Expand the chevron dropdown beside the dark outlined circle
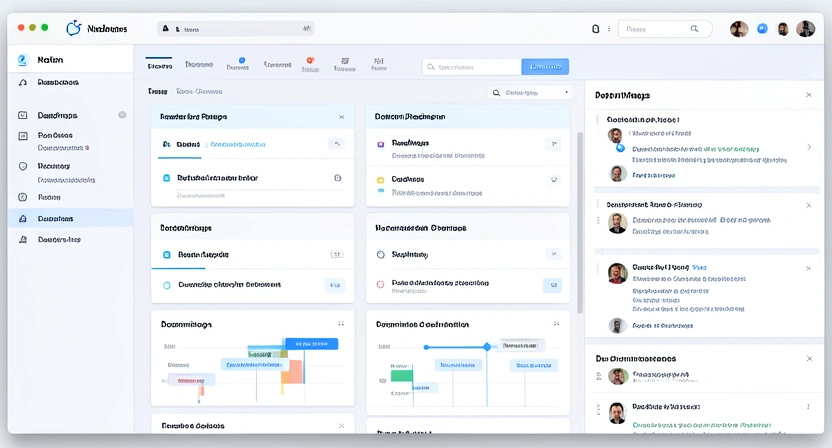The width and height of the screenshot is (832, 448). tap(553, 254)
